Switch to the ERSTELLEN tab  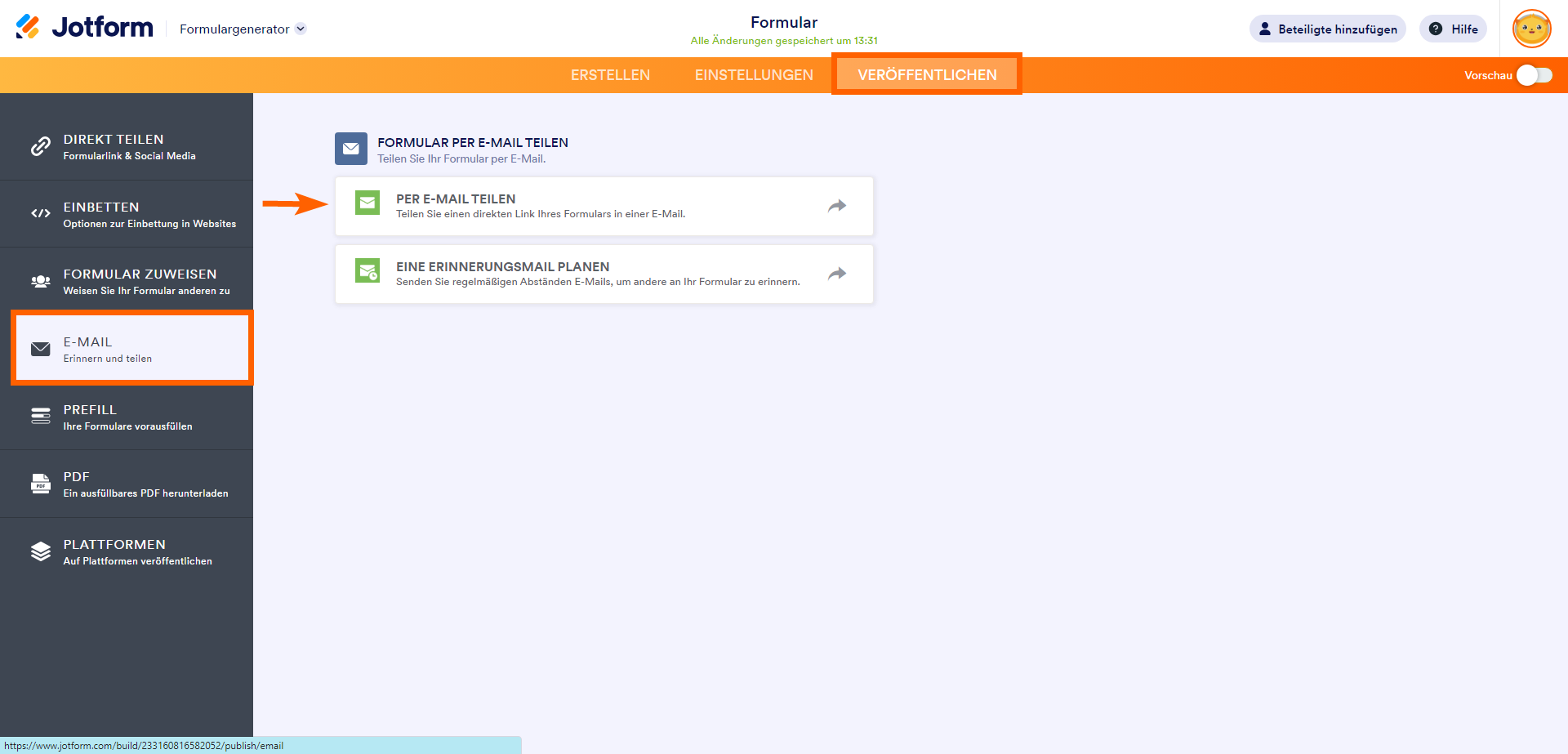(610, 75)
